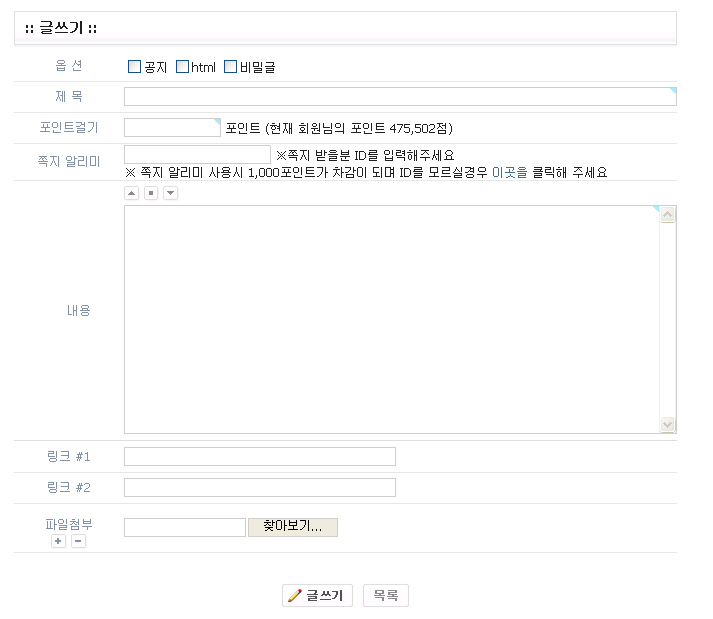Follow the 이곳을 link for ID lookup

pos(510,172)
